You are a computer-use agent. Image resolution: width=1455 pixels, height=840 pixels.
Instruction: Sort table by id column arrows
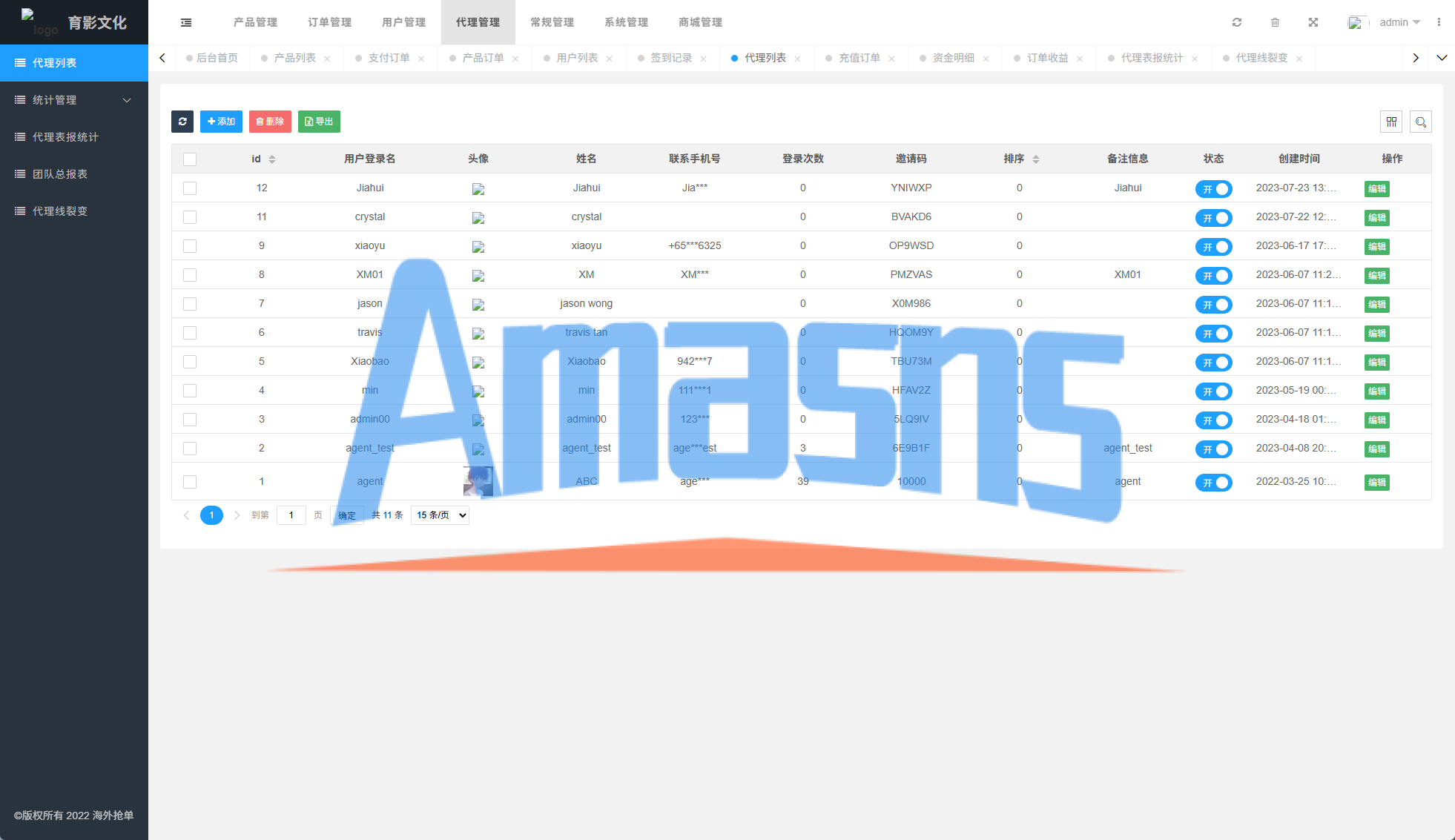pyautogui.click(x=272, y=159)
